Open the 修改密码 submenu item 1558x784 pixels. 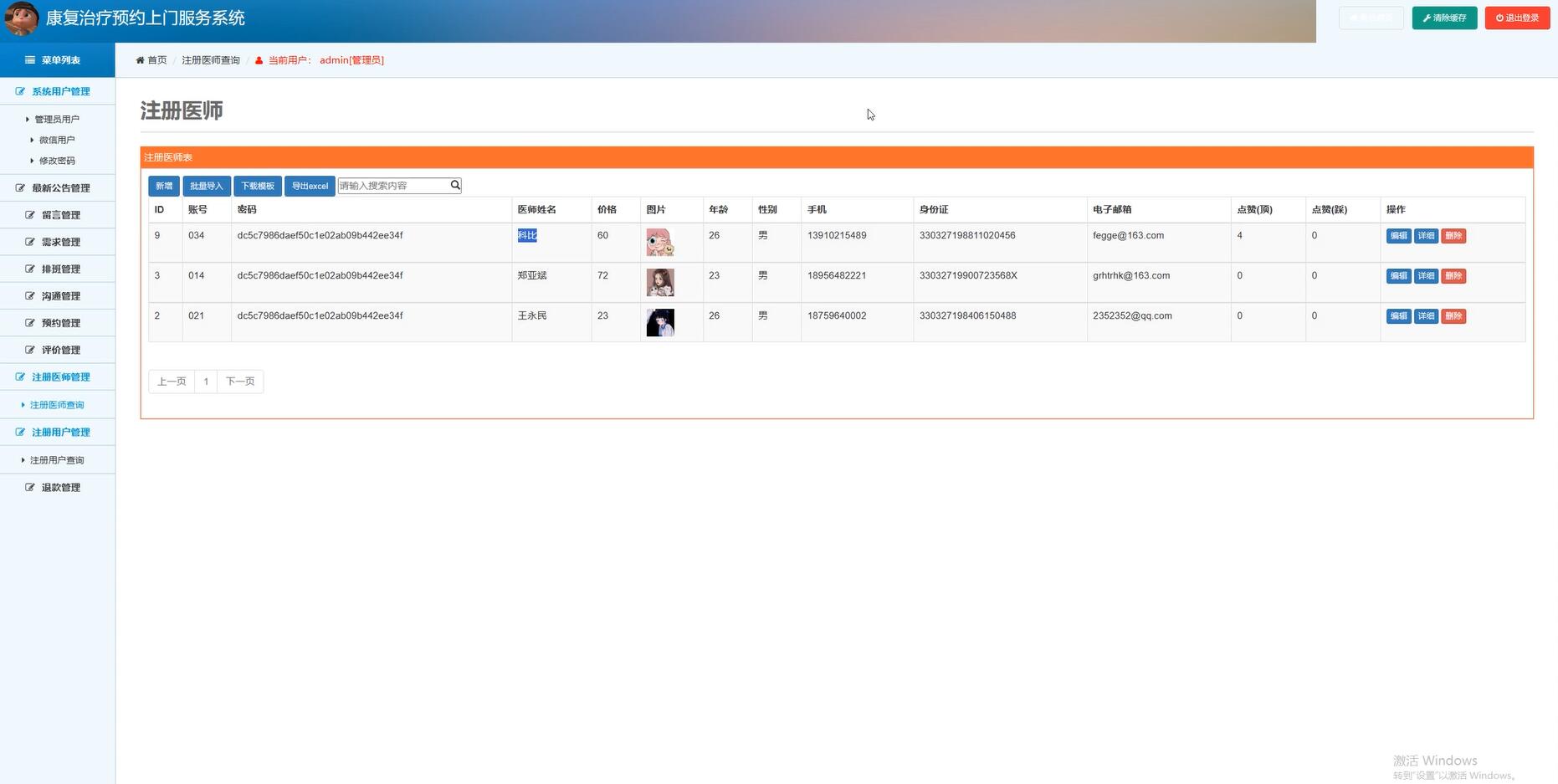[56, 161]
